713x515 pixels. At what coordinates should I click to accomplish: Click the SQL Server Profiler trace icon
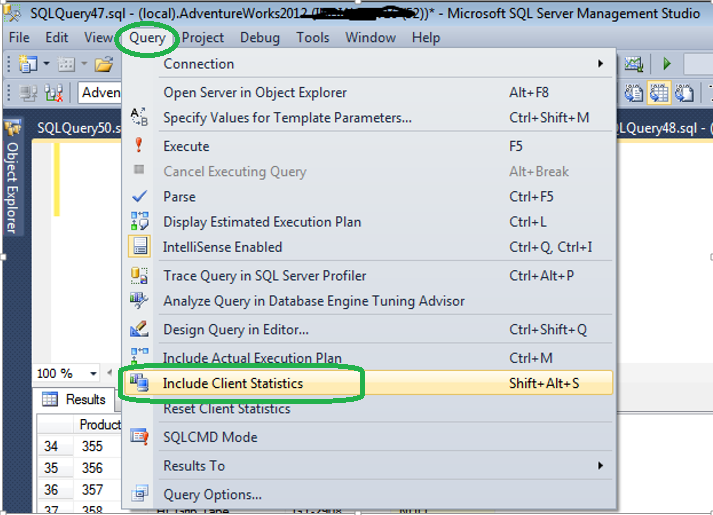click(139, 275)
